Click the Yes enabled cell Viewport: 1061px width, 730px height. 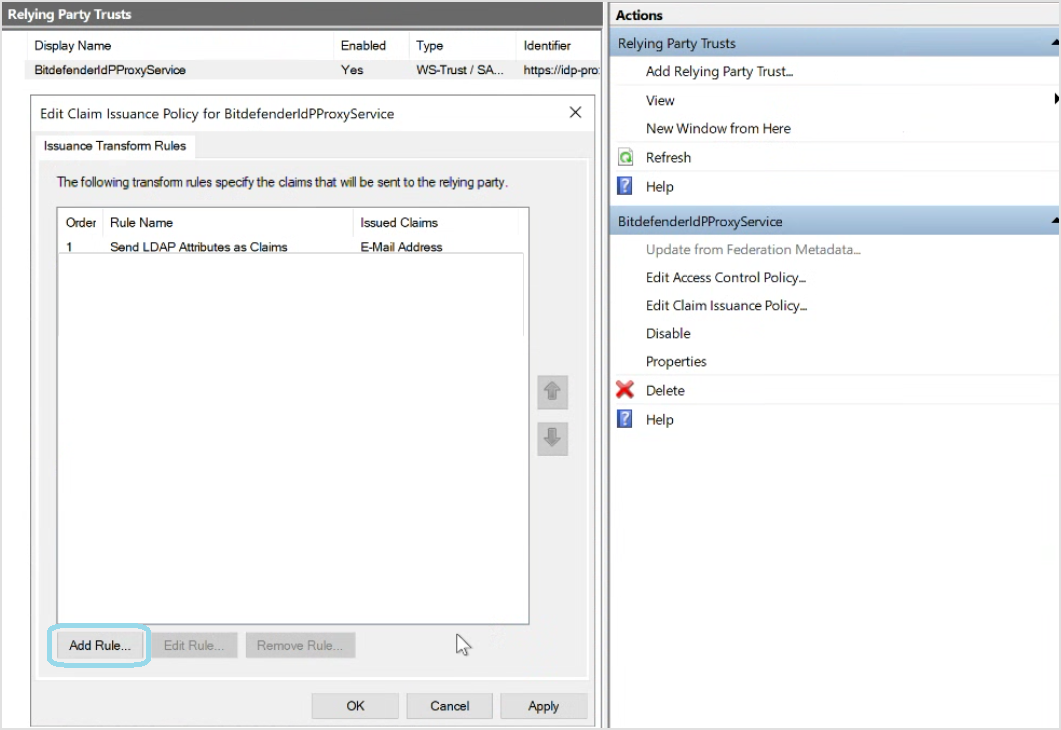tap(352, 70)
